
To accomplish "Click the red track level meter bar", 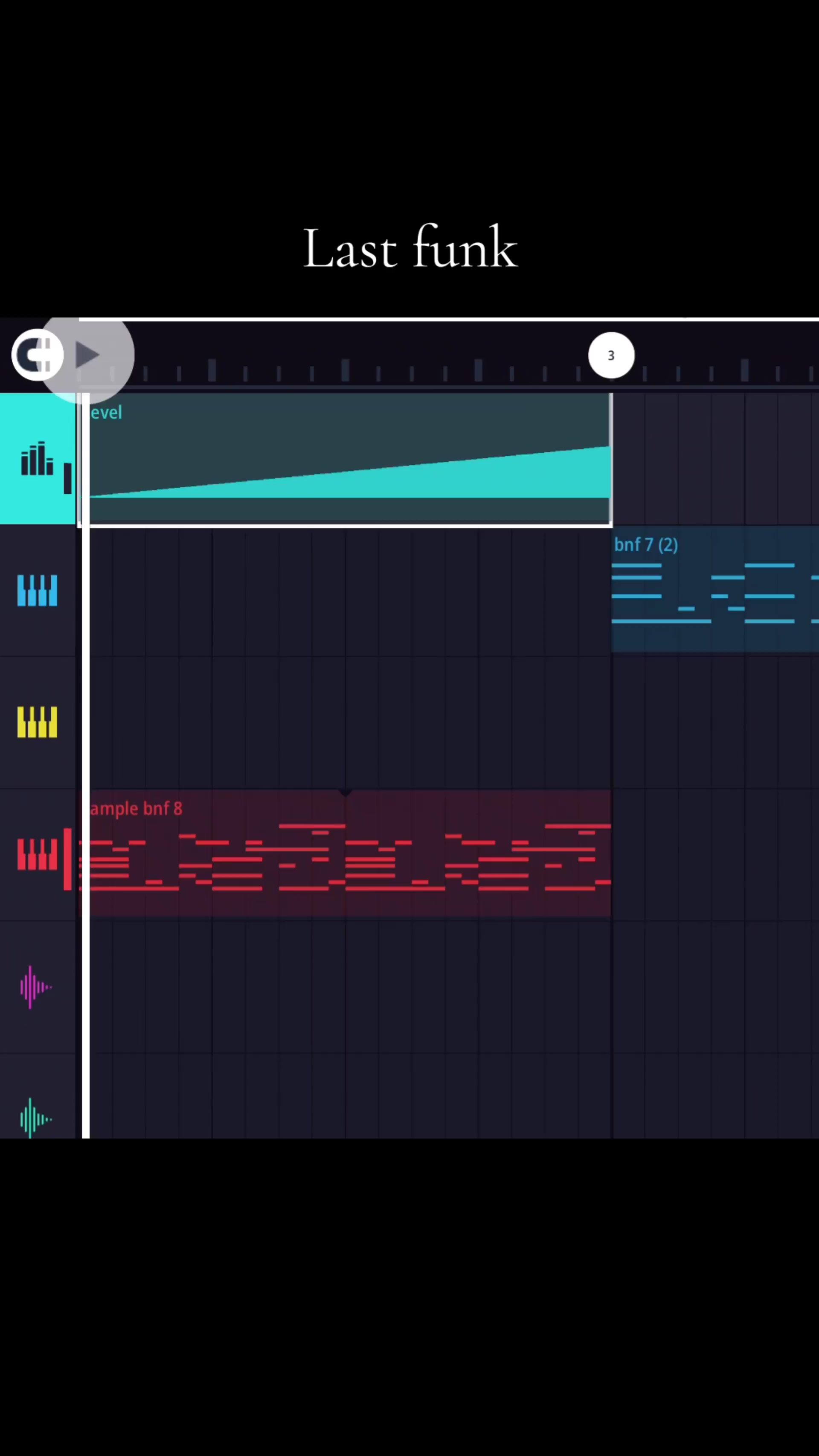I will point(67,859).
